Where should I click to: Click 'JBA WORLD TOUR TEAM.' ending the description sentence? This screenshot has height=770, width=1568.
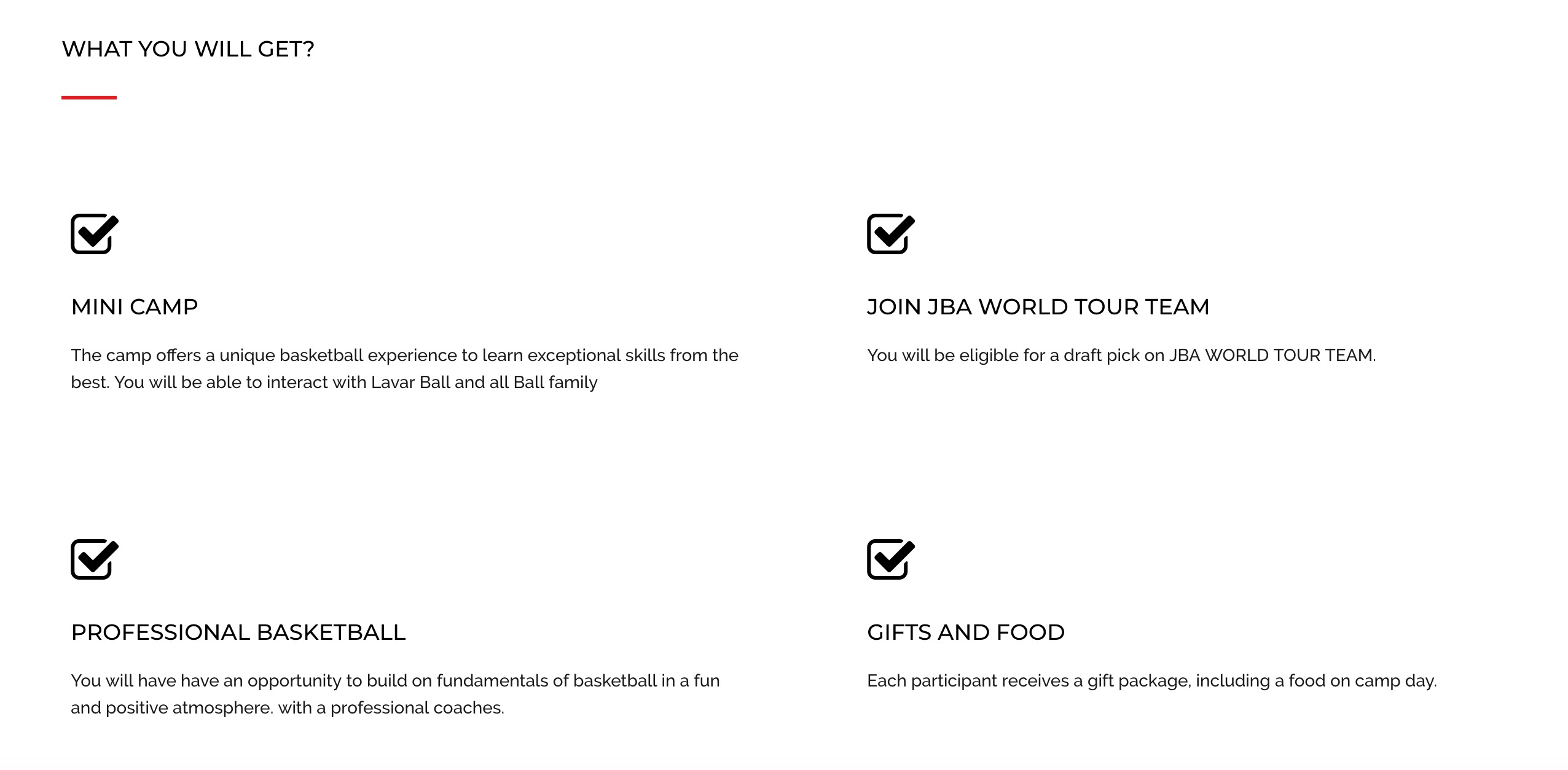click(1272, 355)
